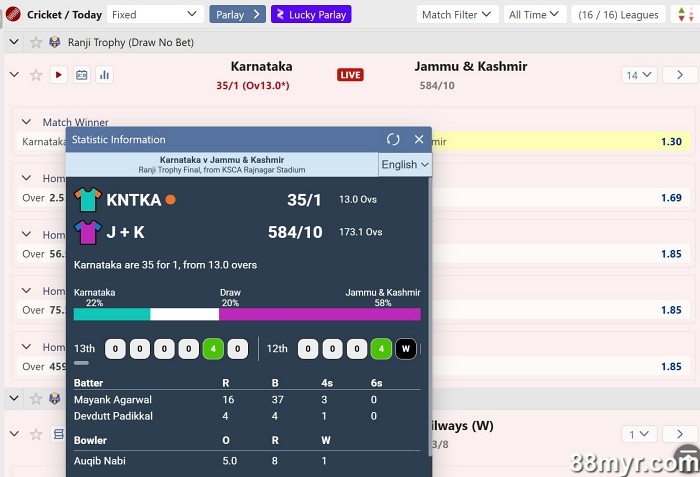700x477 pixels.
Task: Open Lucky Parlay
Action: click(311, 15)
